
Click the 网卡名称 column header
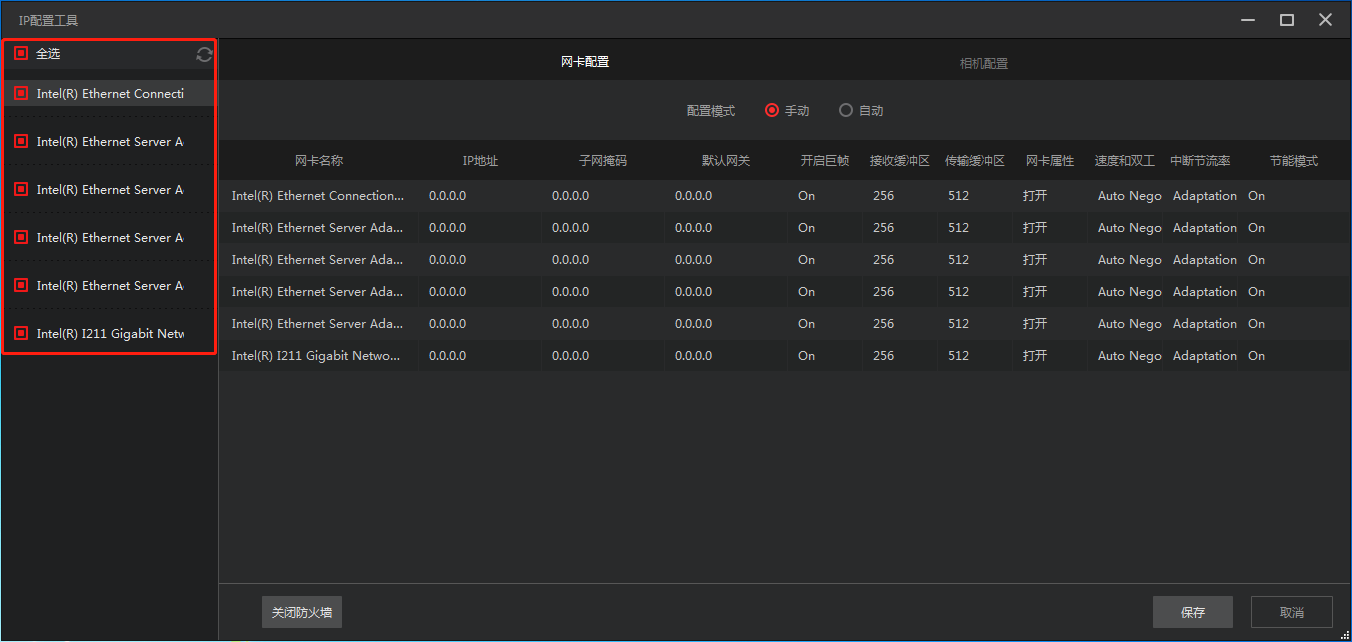point(319,161)
